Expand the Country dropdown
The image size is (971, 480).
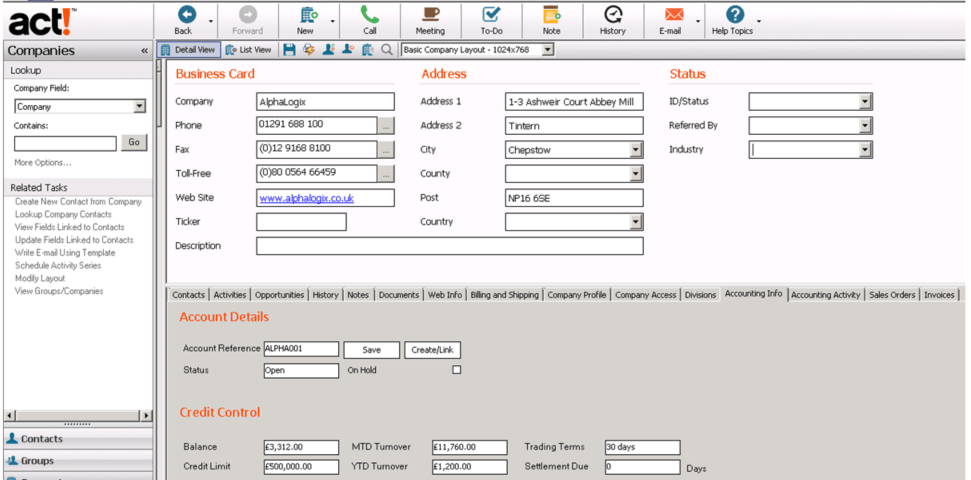pyautogui.click(x=636, y=222)
